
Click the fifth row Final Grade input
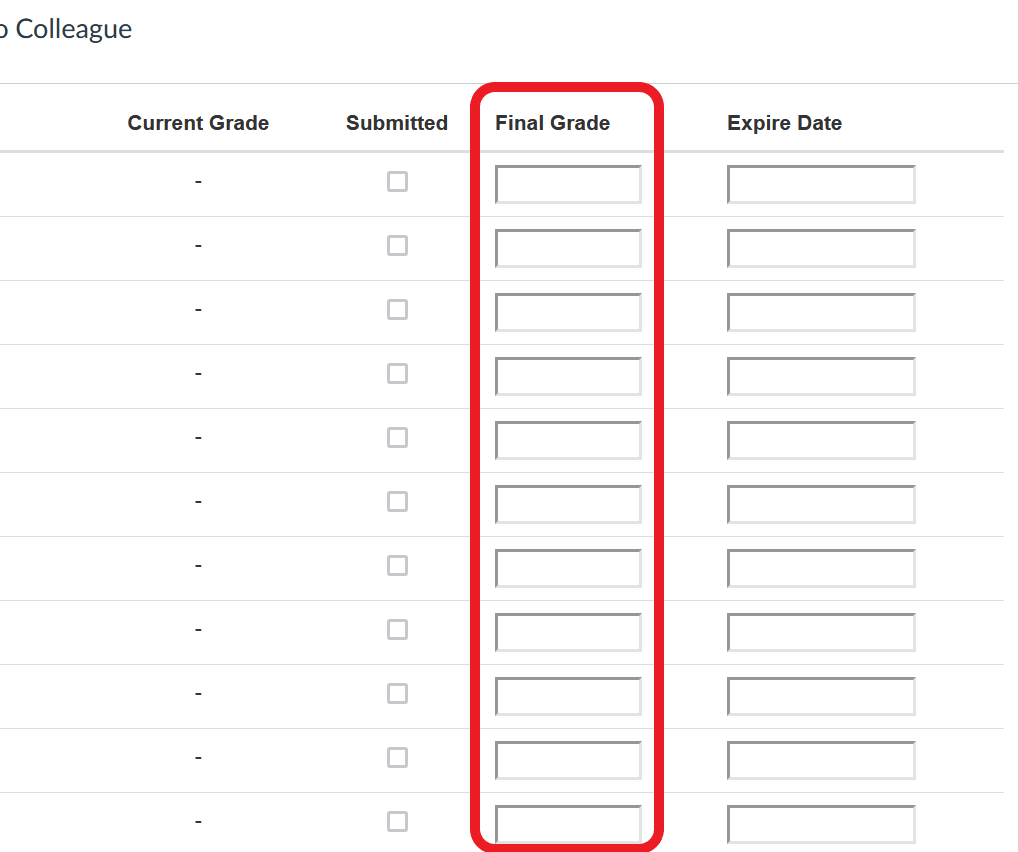point(568,440)
